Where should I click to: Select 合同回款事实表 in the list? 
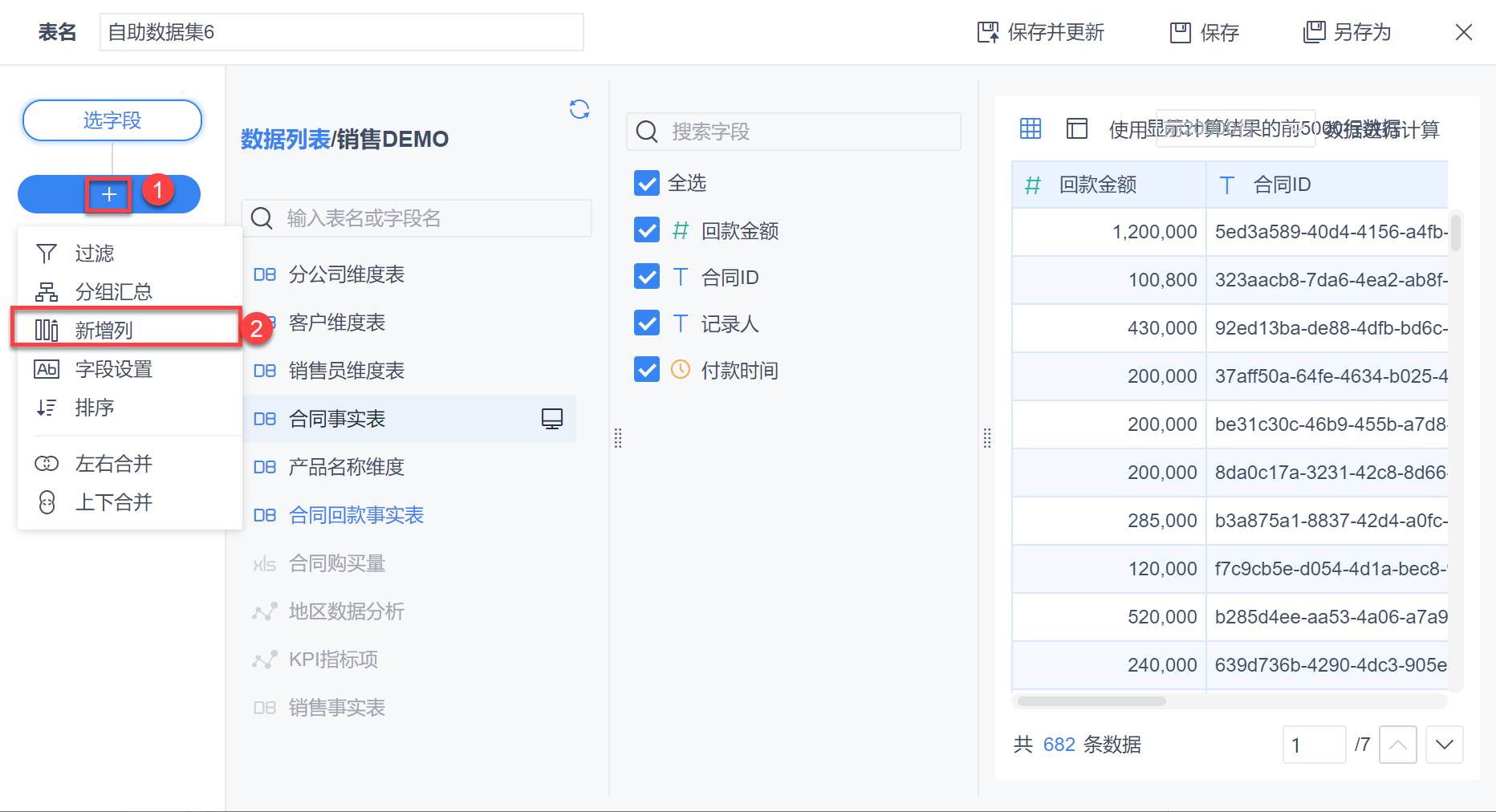(356, 515)
